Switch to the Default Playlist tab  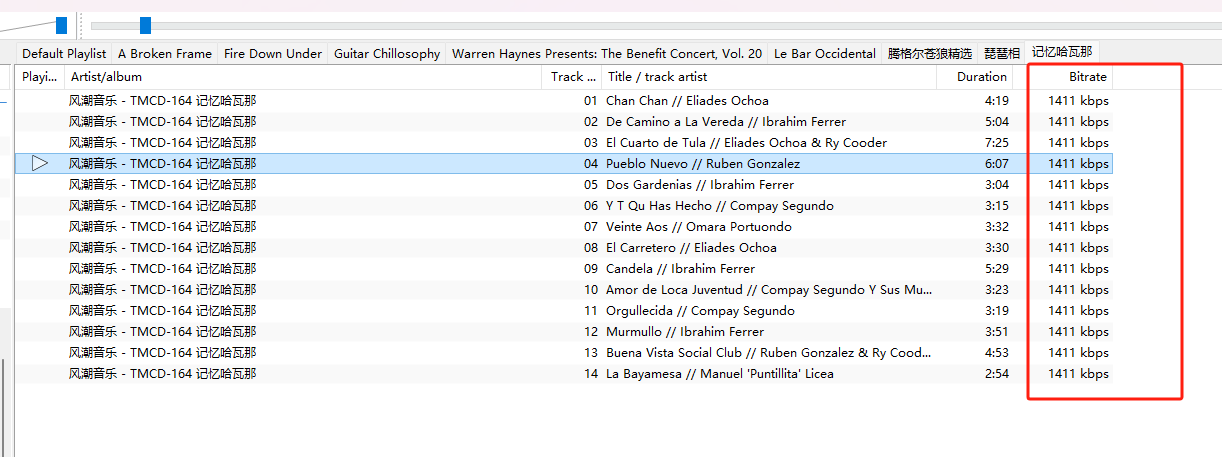64,54
